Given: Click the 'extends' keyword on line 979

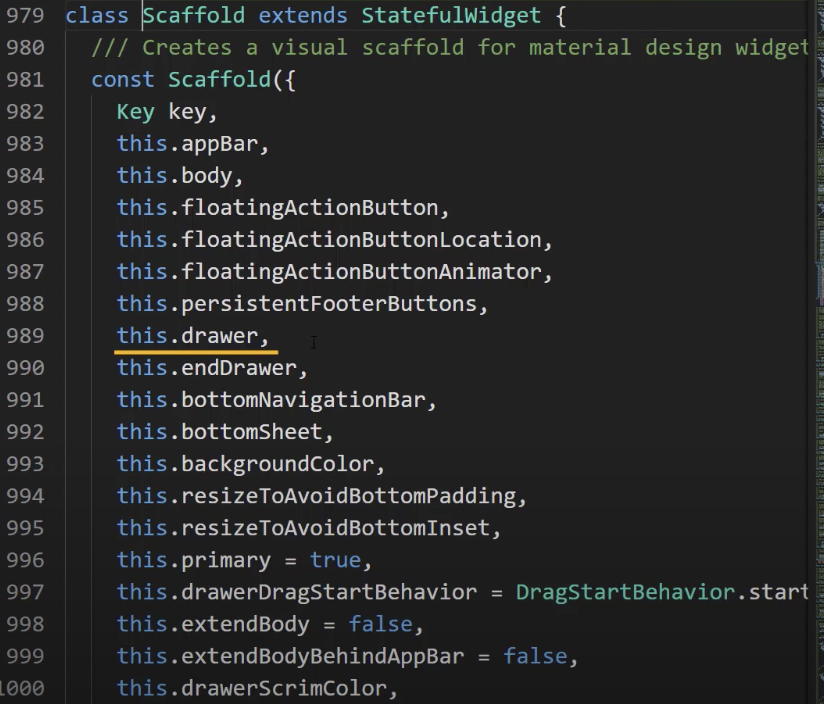Looking at the screenshot, I should point(303,16).
